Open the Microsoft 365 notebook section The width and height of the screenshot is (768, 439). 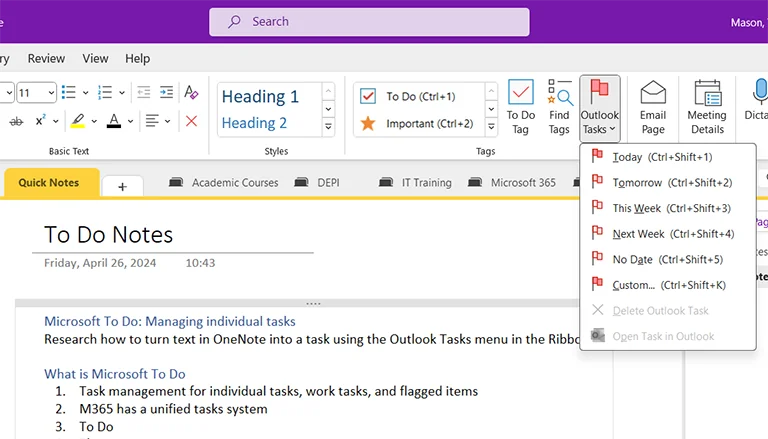point(512,183)
